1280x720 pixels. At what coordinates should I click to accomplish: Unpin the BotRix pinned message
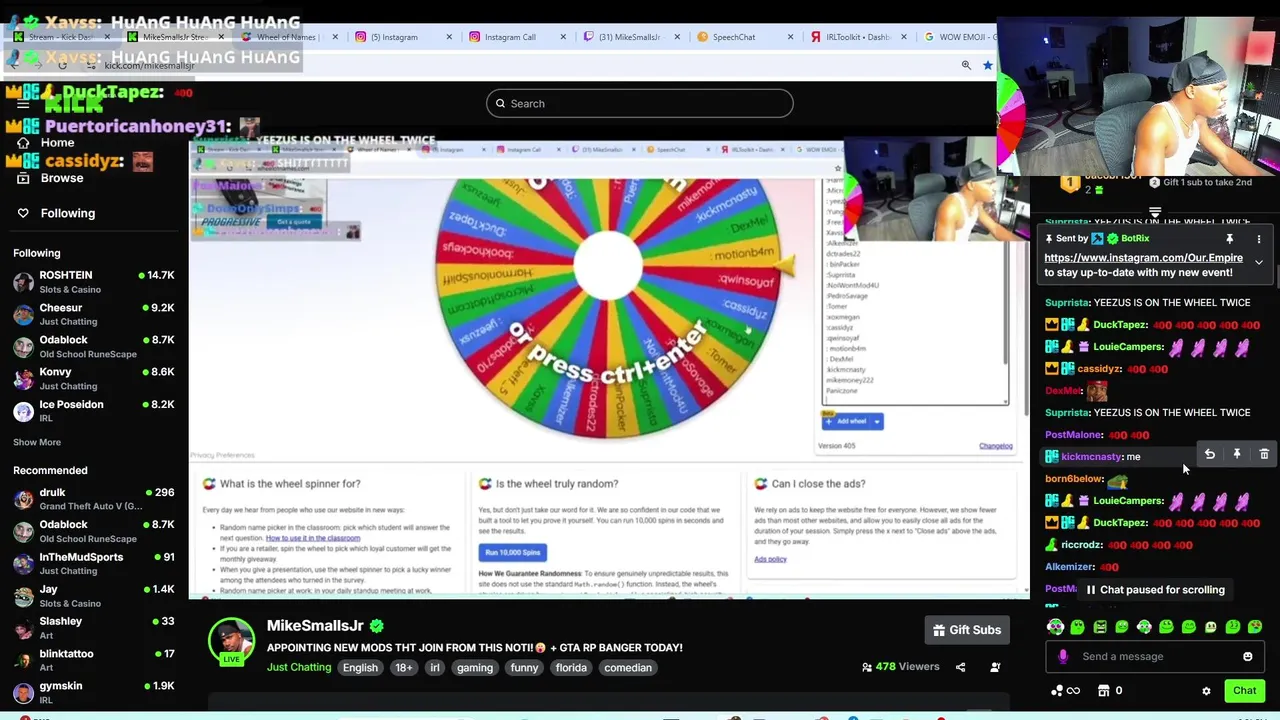[x=1230, y=239]
